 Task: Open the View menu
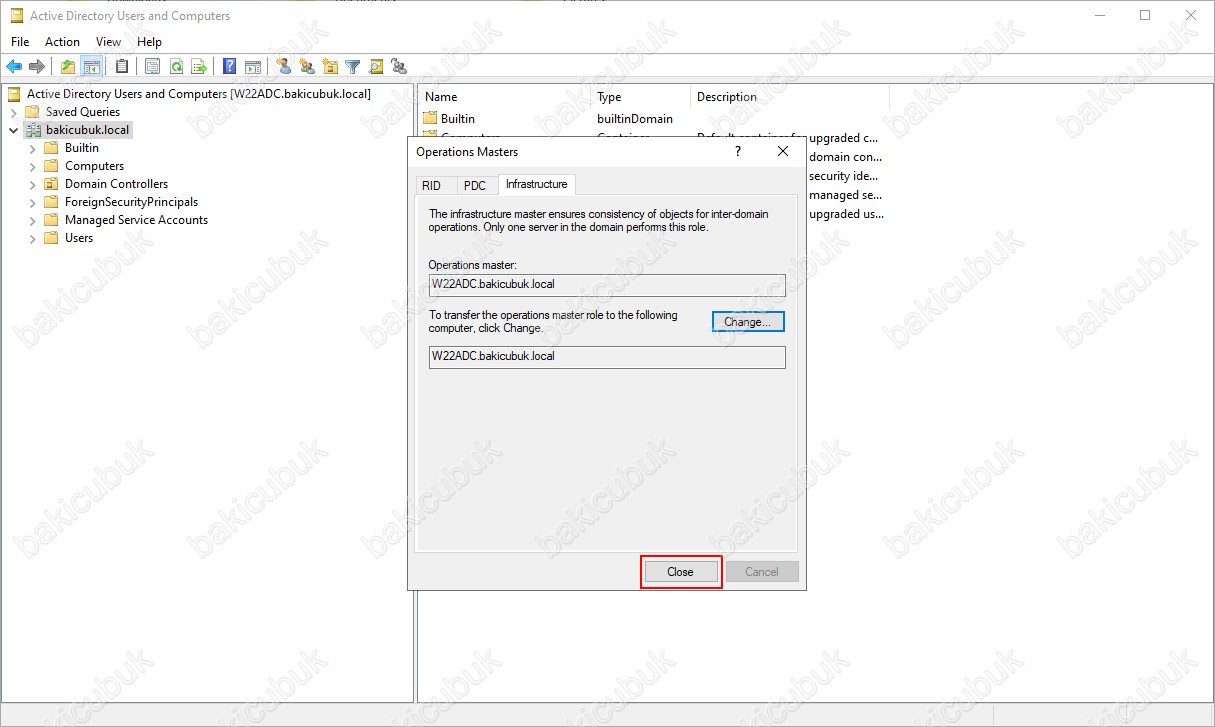(108, 42)
